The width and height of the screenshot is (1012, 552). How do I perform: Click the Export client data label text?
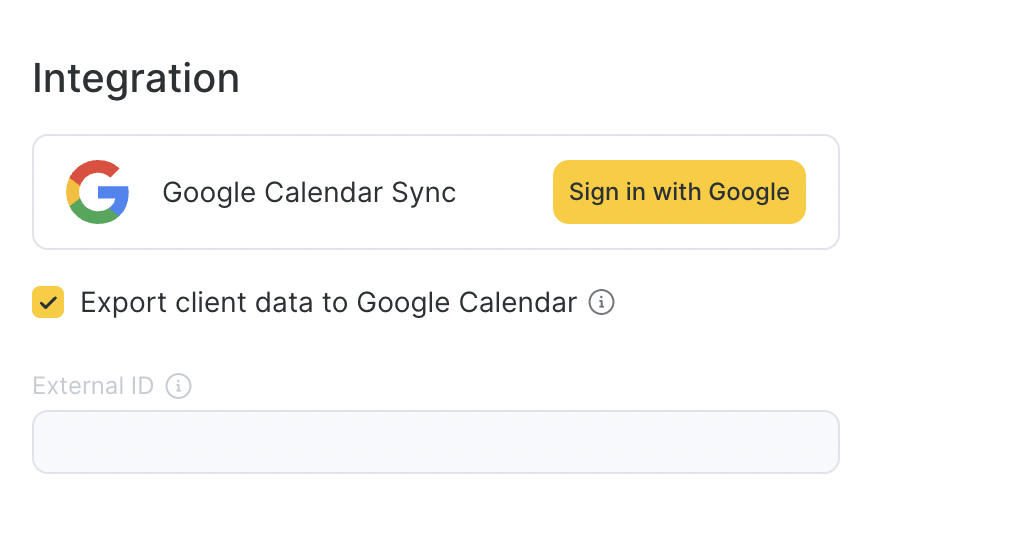coord(328,302)
